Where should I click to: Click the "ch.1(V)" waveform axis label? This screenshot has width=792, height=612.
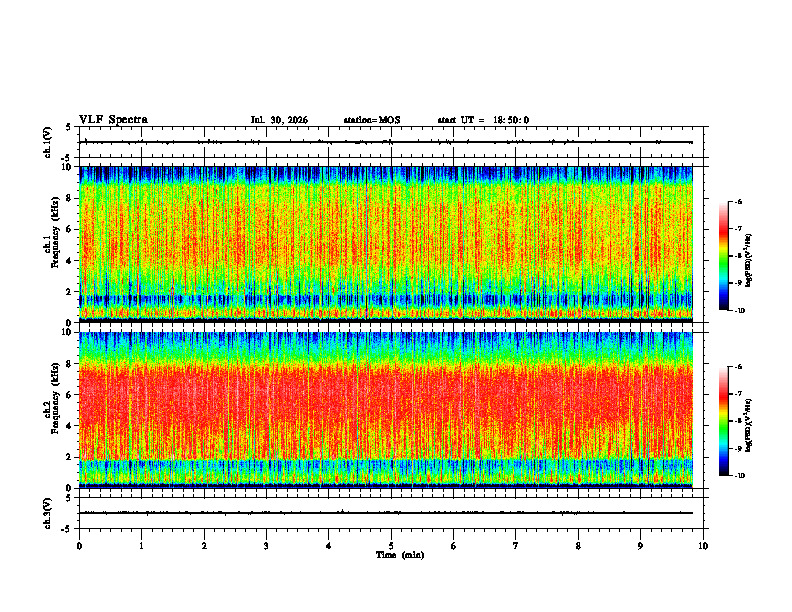coord(48,142)
